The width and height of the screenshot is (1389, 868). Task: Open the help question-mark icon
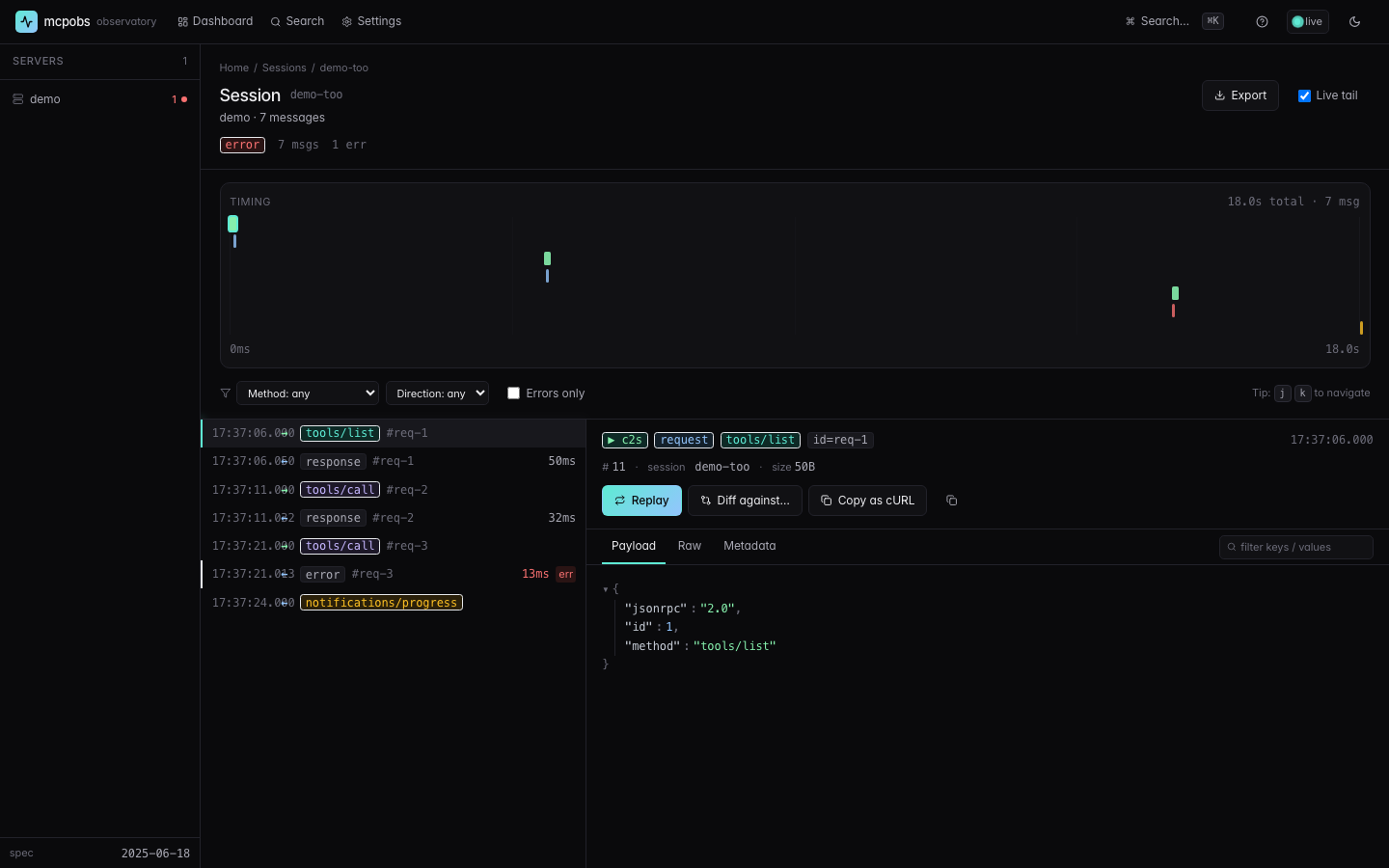click(1262, 21)
